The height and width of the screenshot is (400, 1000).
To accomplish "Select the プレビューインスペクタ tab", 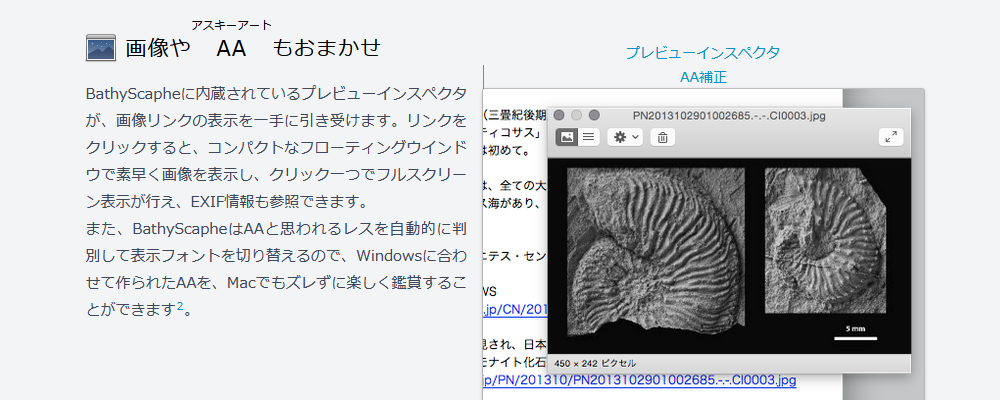I will tap(702, 53).
